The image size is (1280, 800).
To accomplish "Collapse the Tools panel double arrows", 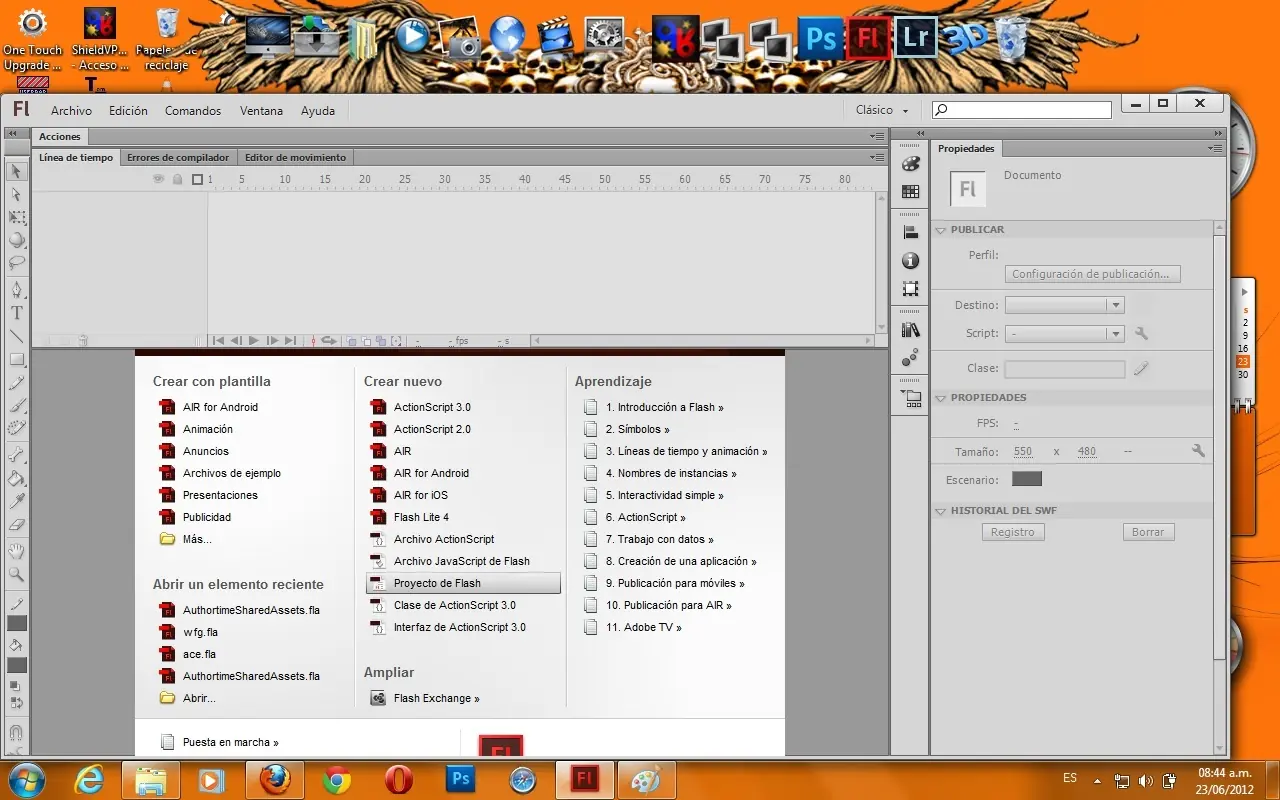I will coord(14,133).
